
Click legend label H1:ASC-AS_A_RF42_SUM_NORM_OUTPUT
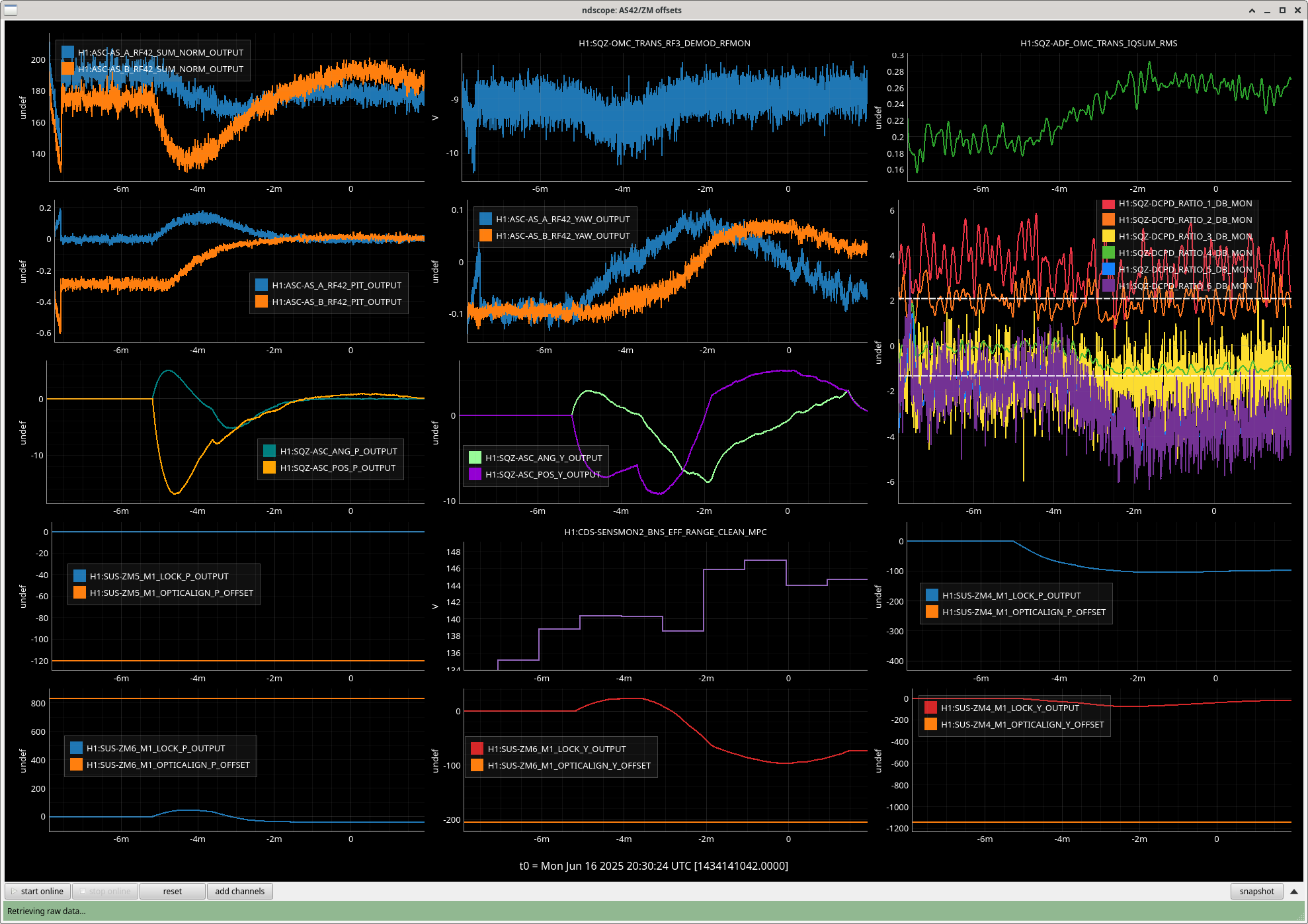(161, 52)
